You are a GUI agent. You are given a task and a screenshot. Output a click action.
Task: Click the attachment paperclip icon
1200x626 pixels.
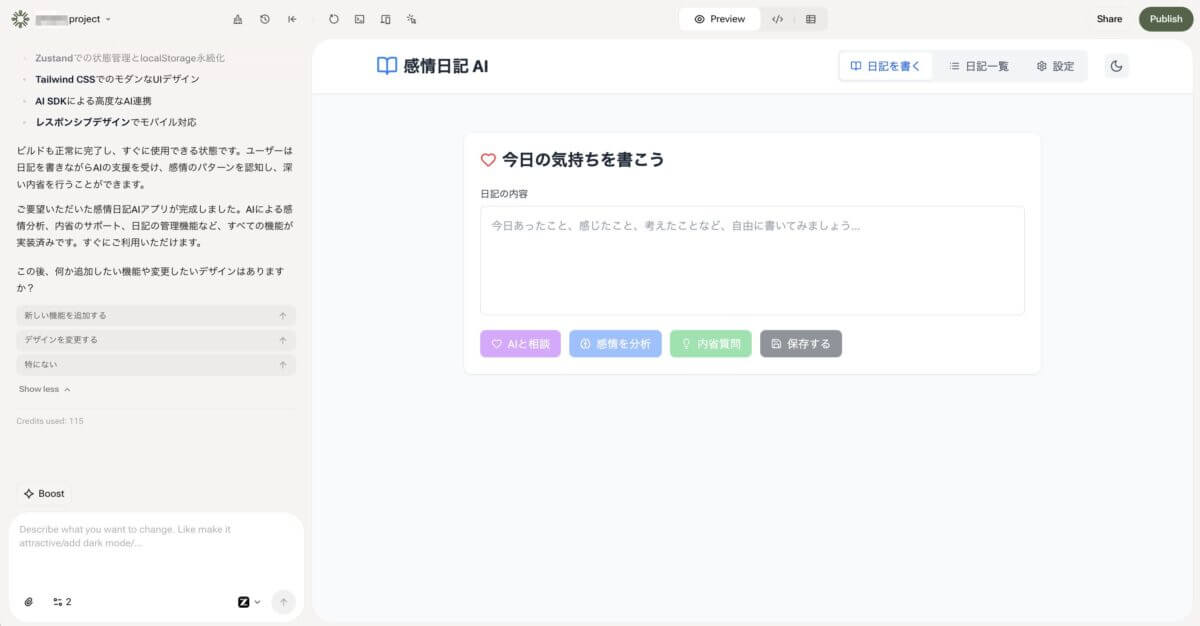tap(29, 602)
